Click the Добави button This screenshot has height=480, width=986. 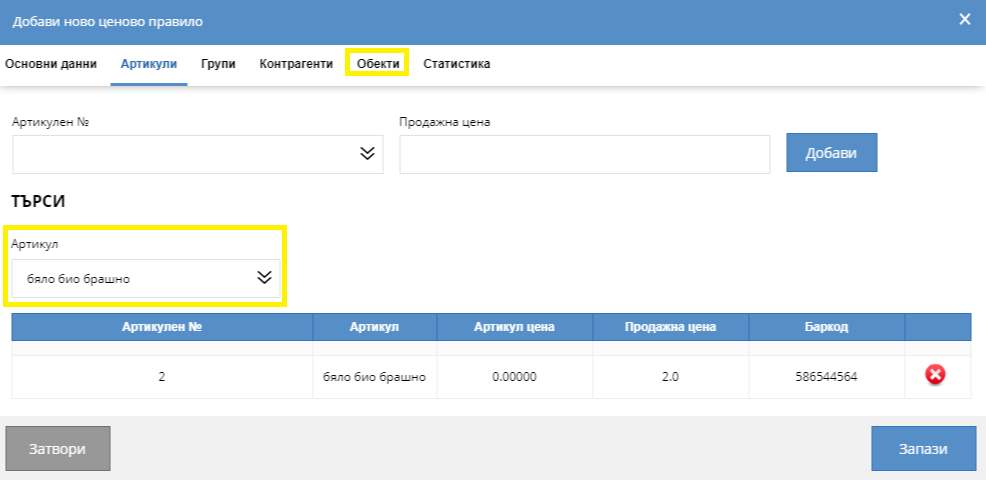pos(831,153)
